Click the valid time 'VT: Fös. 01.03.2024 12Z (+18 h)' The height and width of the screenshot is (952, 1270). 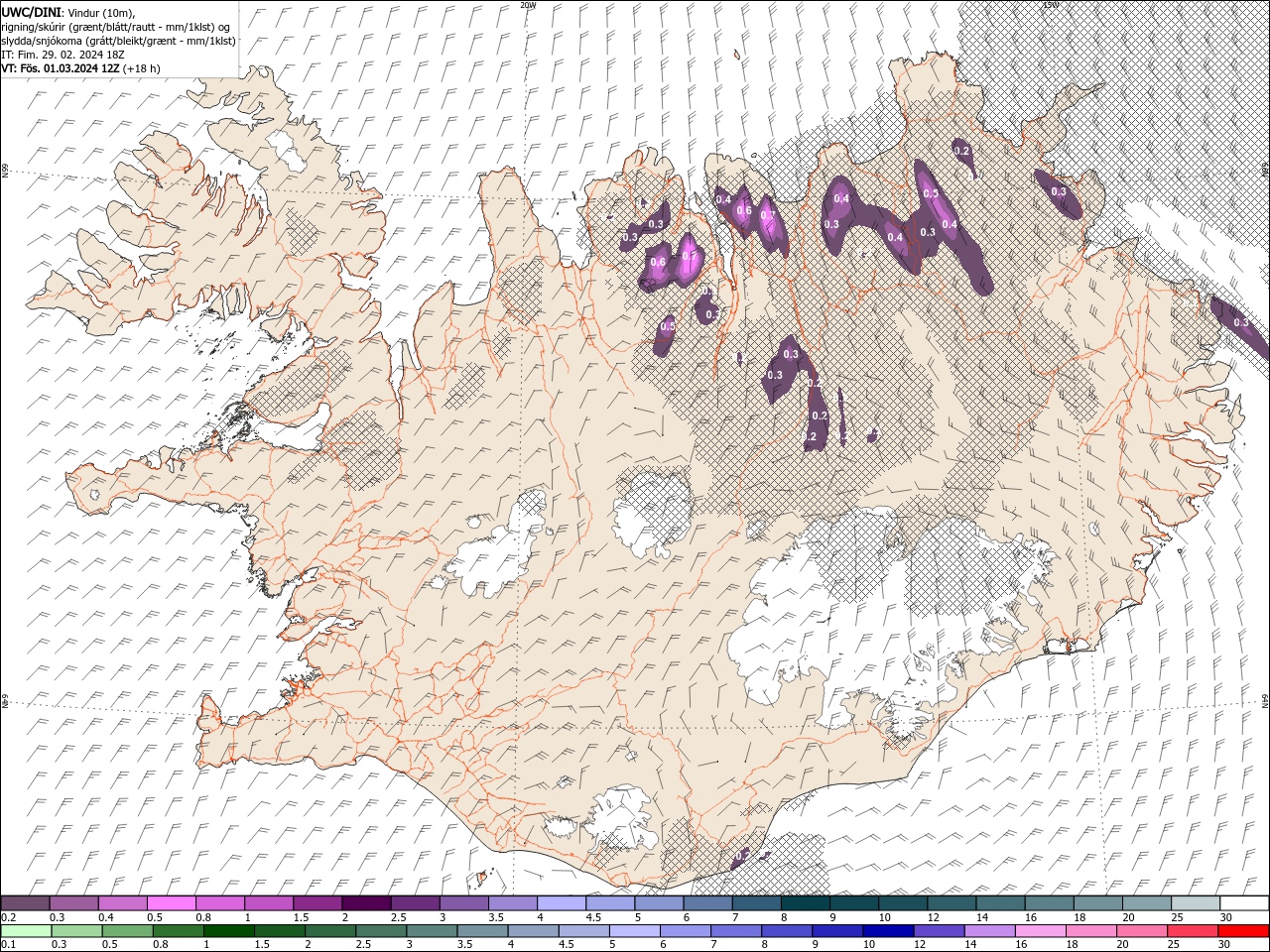(x=80, y=68)
